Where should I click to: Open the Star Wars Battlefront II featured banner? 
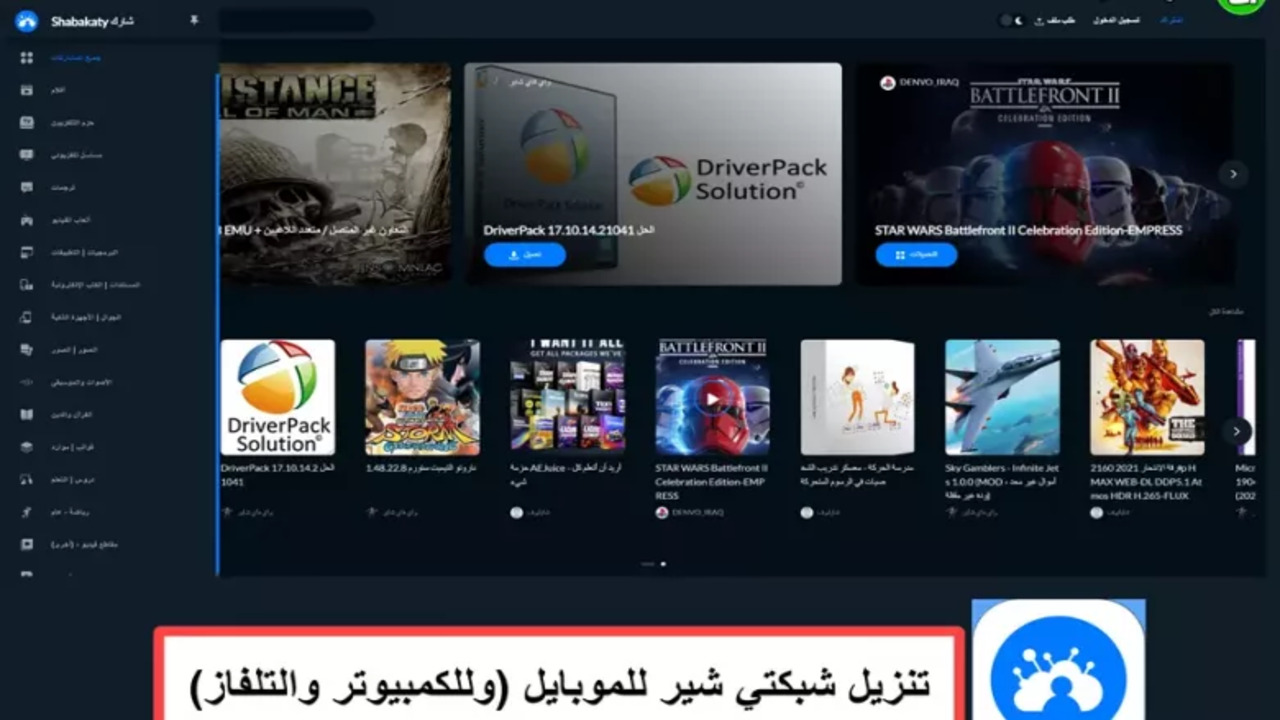(x=1046, y=174)
